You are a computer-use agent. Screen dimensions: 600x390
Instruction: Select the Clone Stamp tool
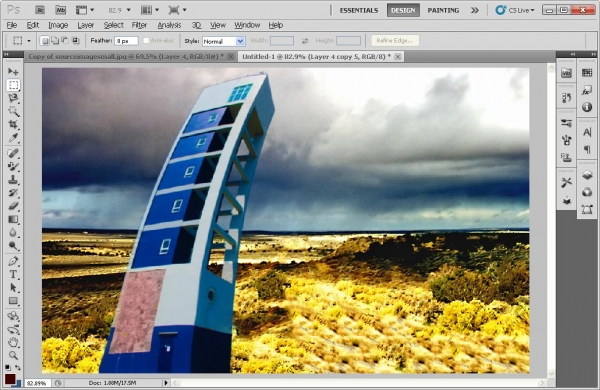click(13, 179)
